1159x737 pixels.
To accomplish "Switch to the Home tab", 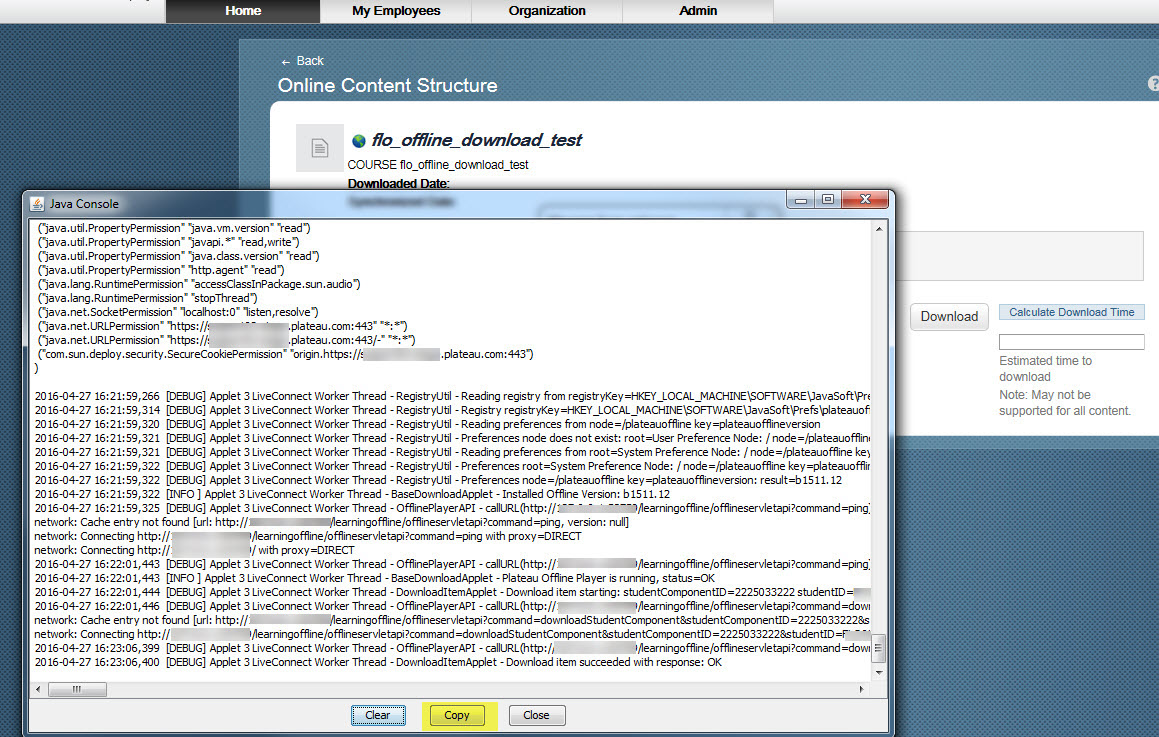I will point(243,11).
